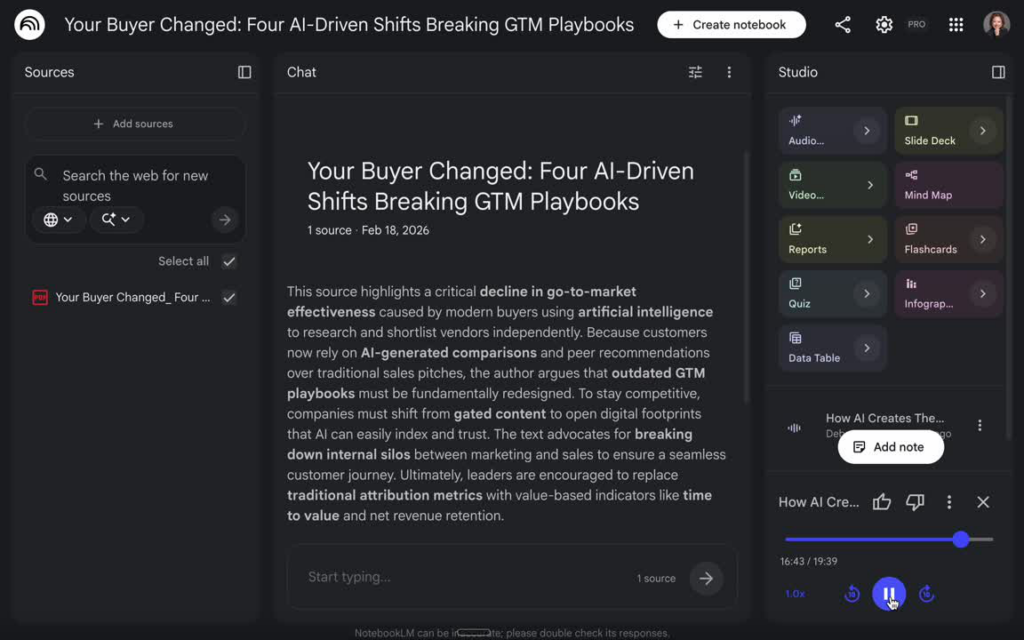Viewport: 1024px width, 640px height.
Task: Click the Audio Overview tile
Action: coord(832,131)
